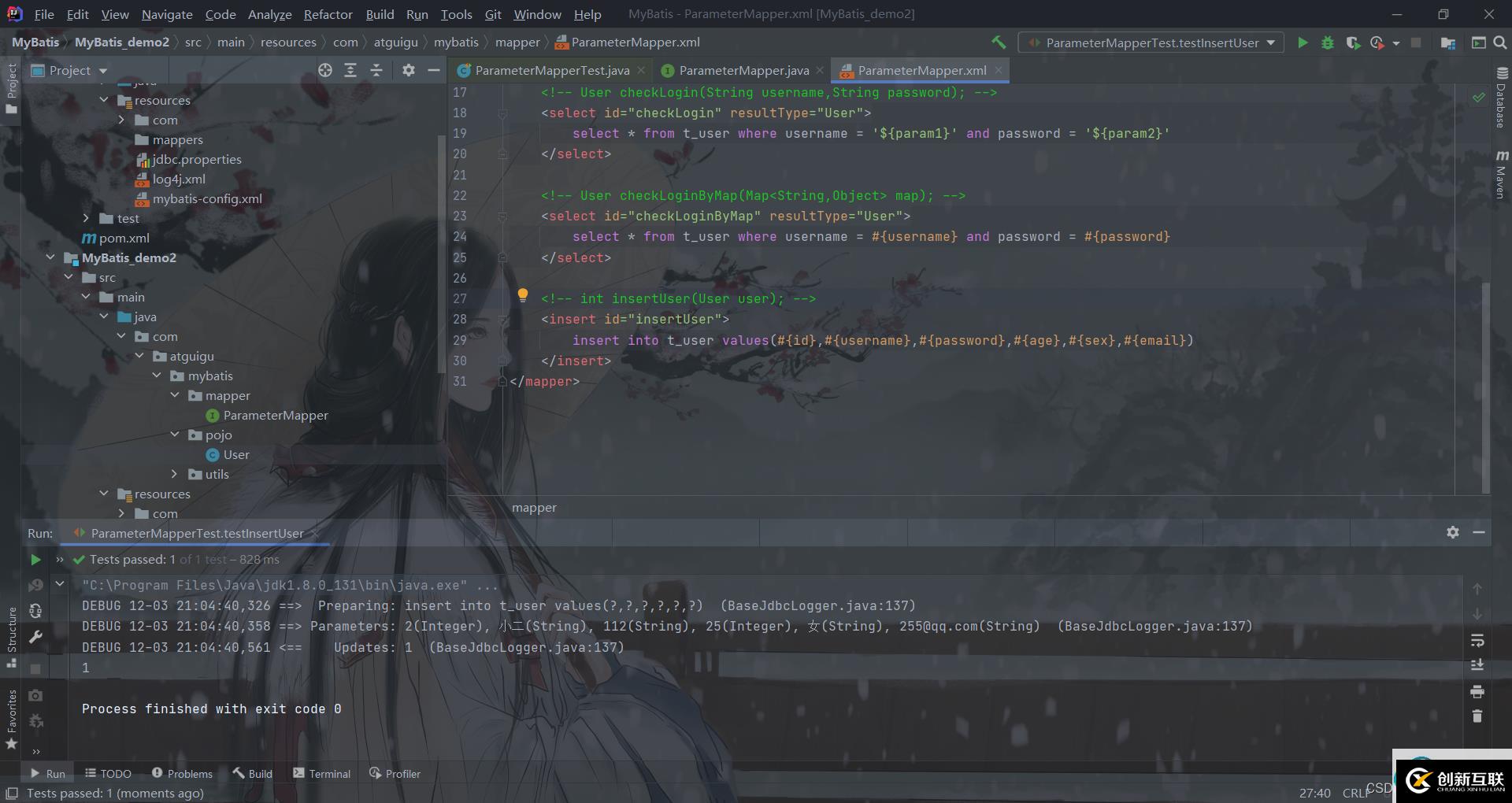This screenshot has width=1512, height=803.
Task: Open the TODO tool window
Action: [108, 774]
